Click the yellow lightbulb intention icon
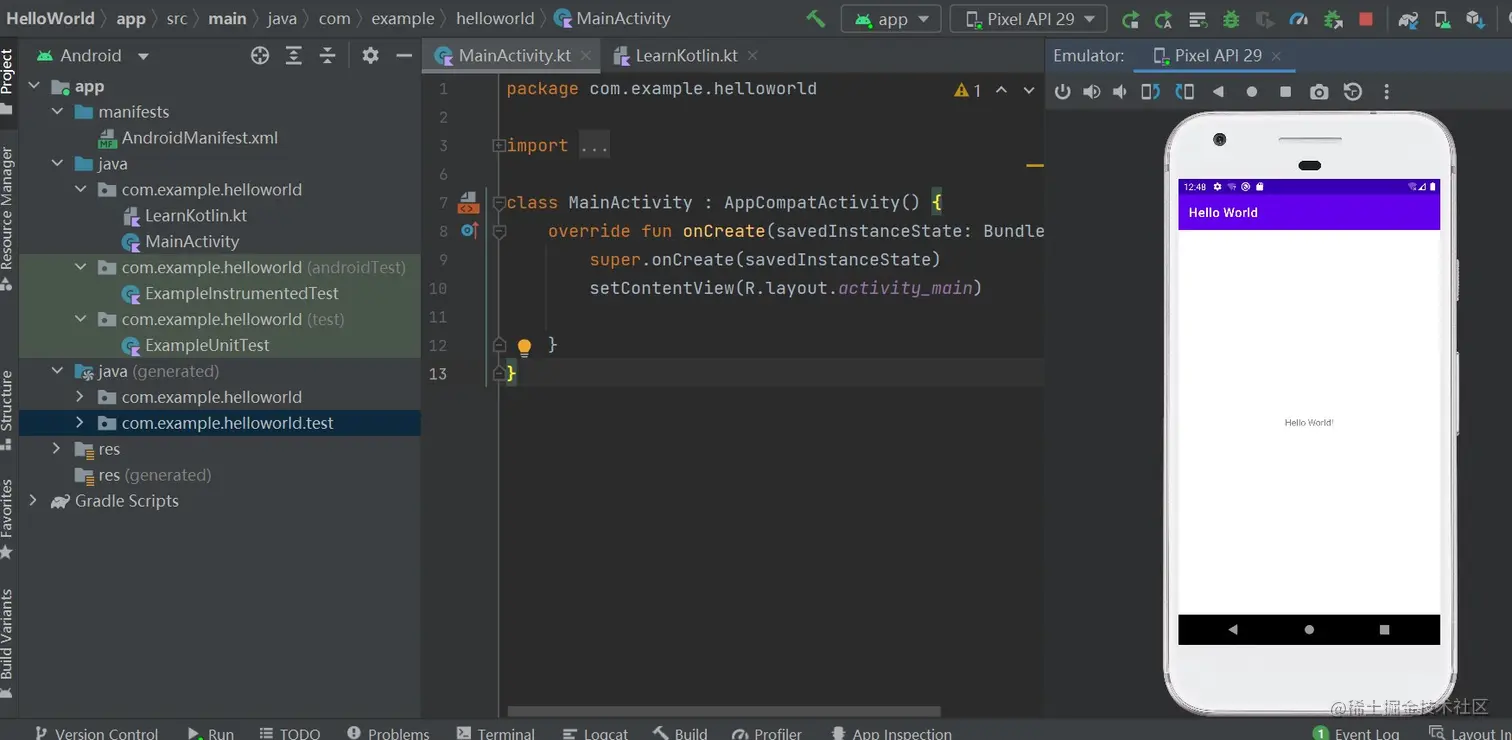 (x=524, y=347)
